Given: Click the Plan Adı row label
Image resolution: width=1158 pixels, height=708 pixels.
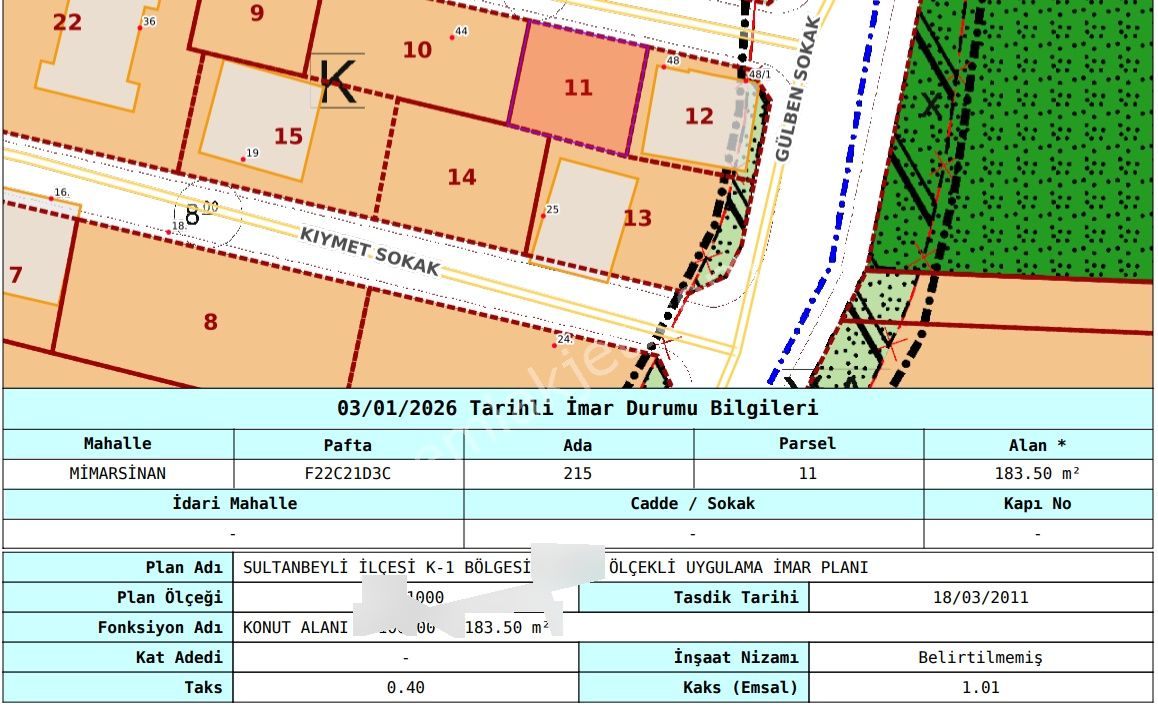Looking at the screenshot, I should point(183,565).
